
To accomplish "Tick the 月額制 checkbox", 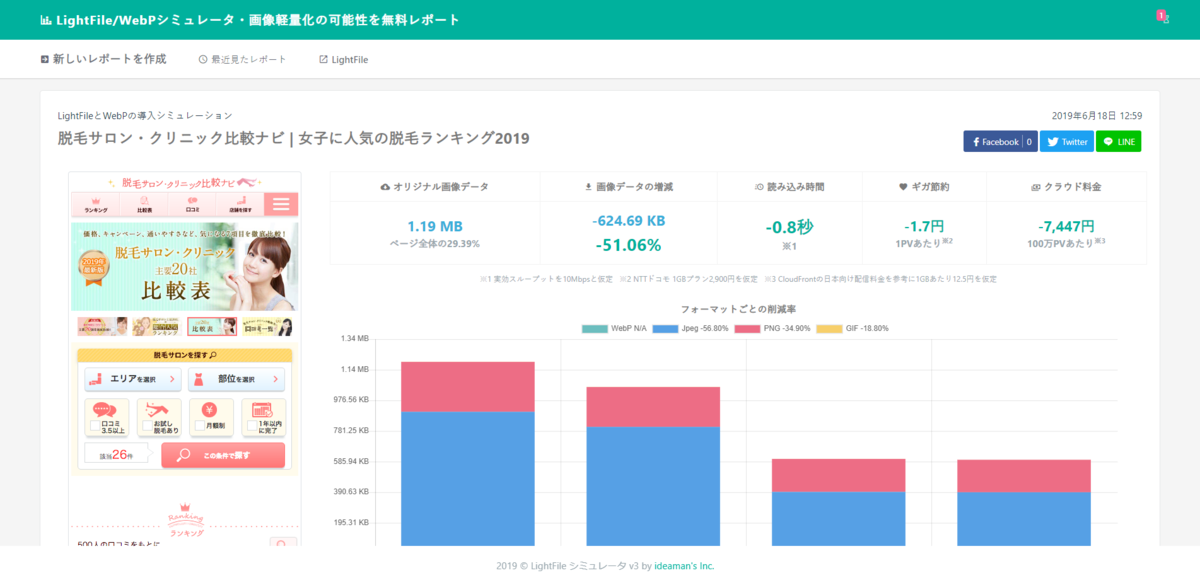I will pos(200,425).
